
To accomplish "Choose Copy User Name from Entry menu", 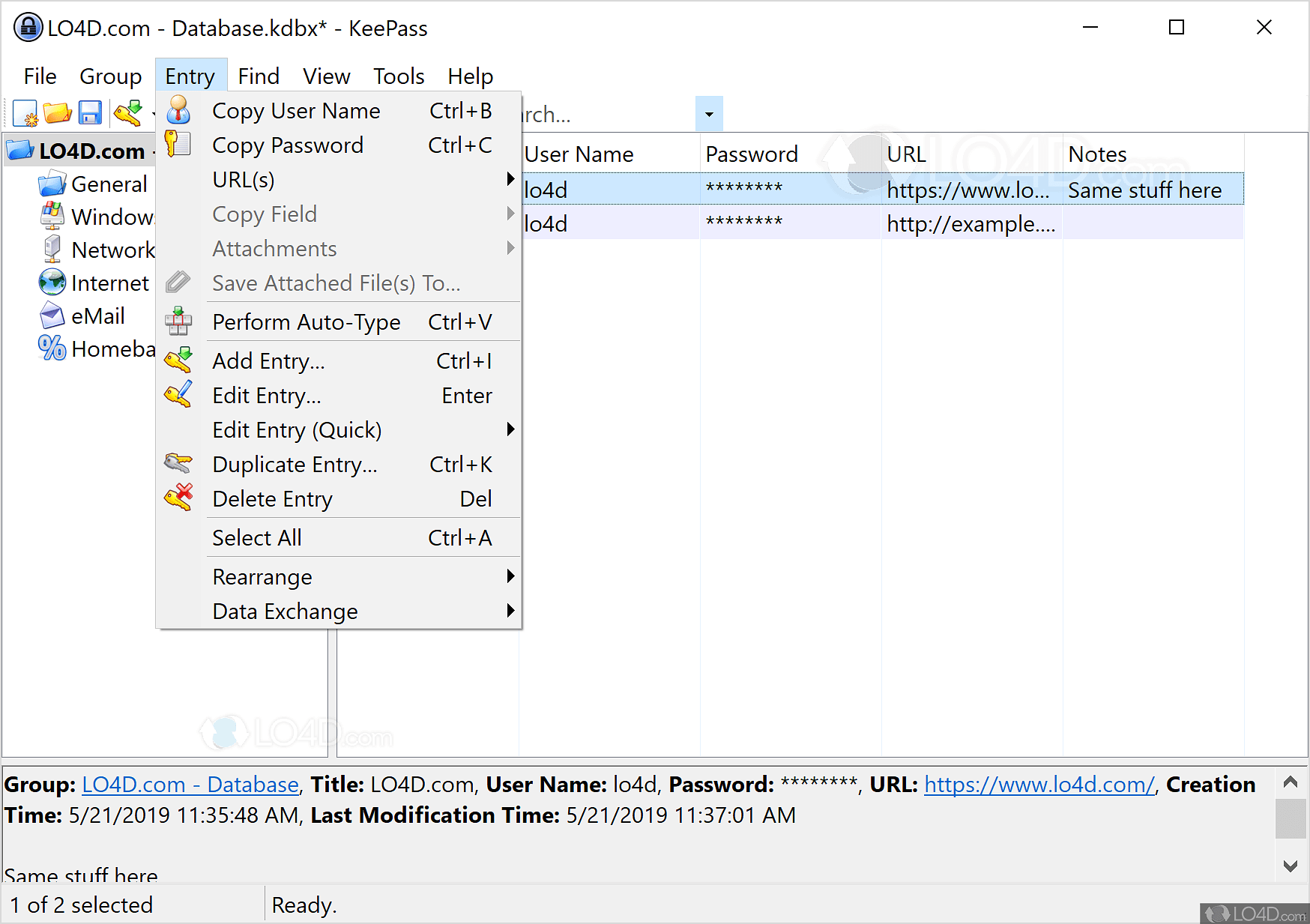I will click(339, 111).
